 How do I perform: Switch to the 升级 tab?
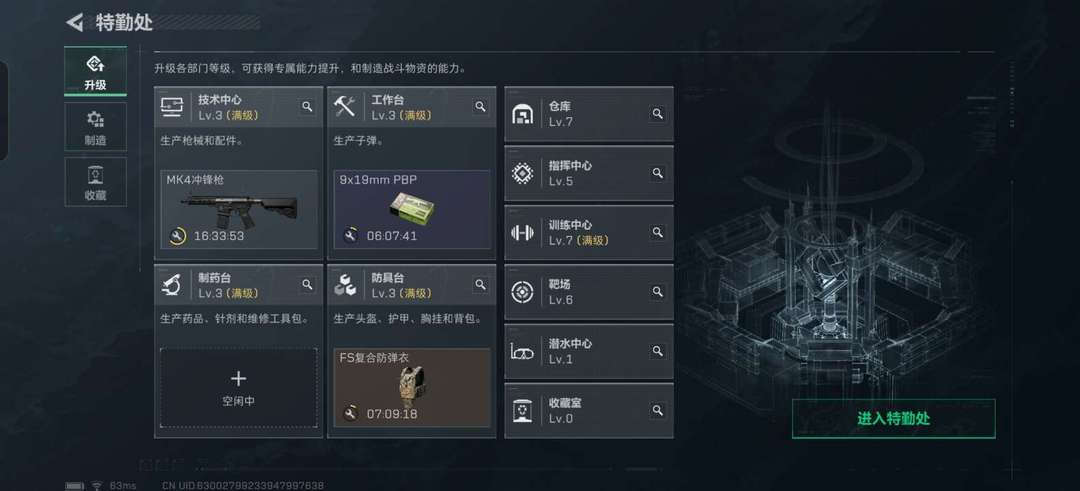click(95, 72)
